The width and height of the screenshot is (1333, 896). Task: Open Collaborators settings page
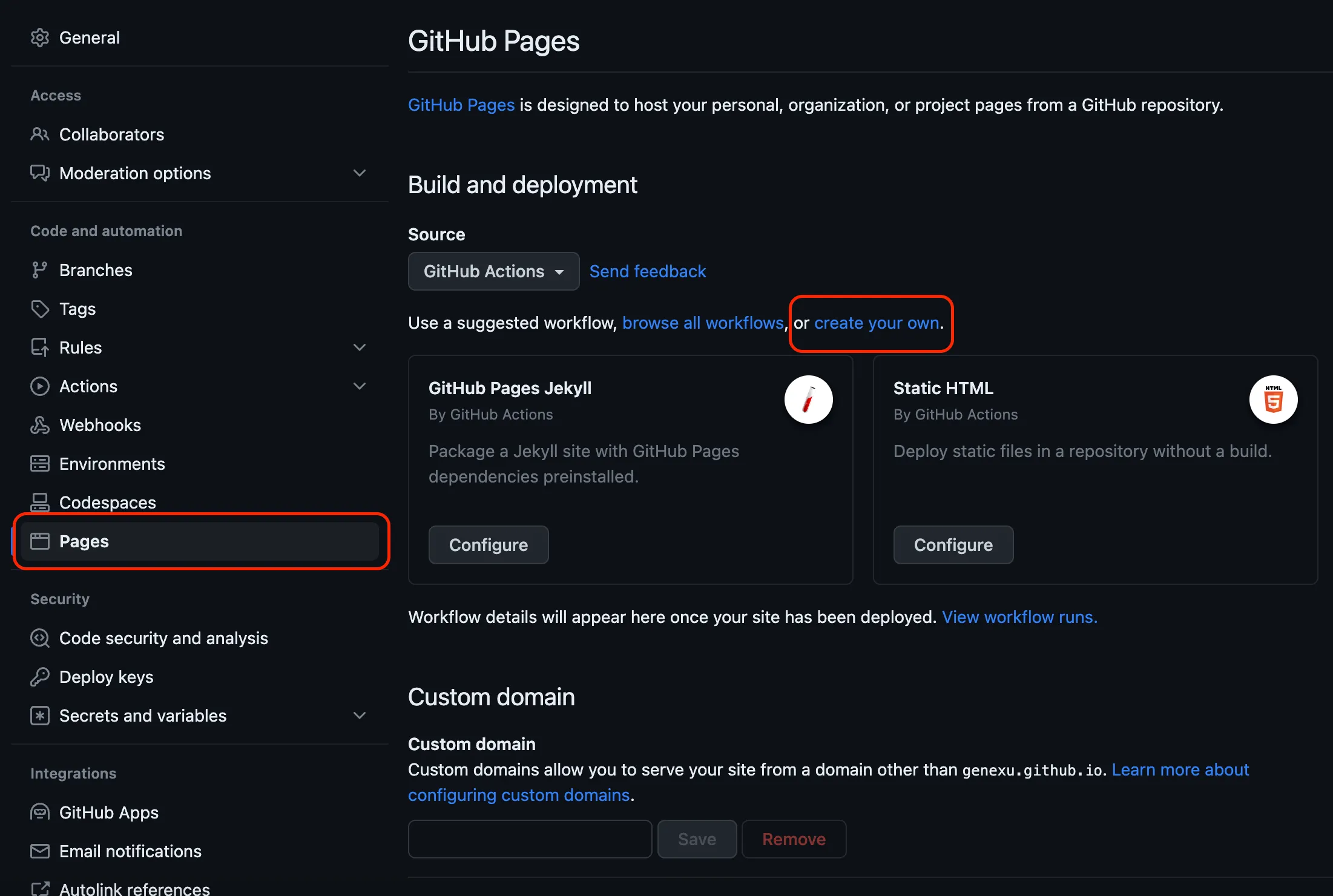pyautogui.click(x=111, y=134)
